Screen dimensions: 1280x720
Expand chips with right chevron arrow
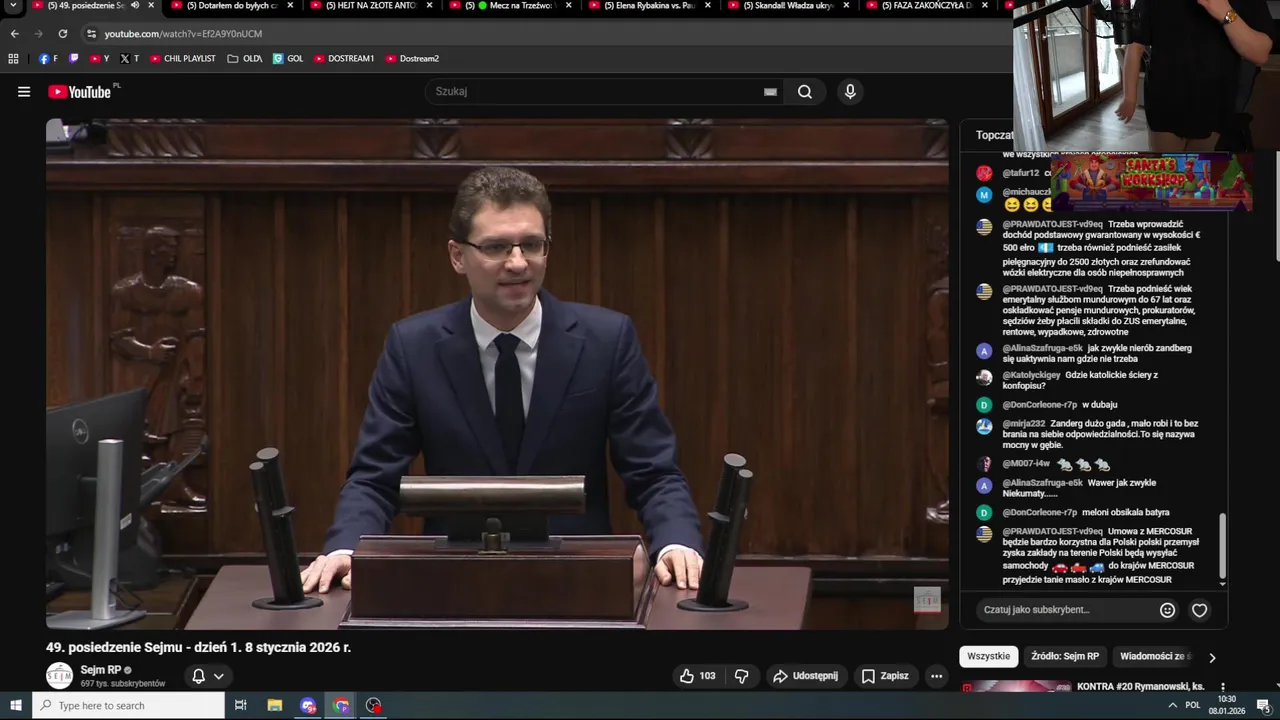1212,658
